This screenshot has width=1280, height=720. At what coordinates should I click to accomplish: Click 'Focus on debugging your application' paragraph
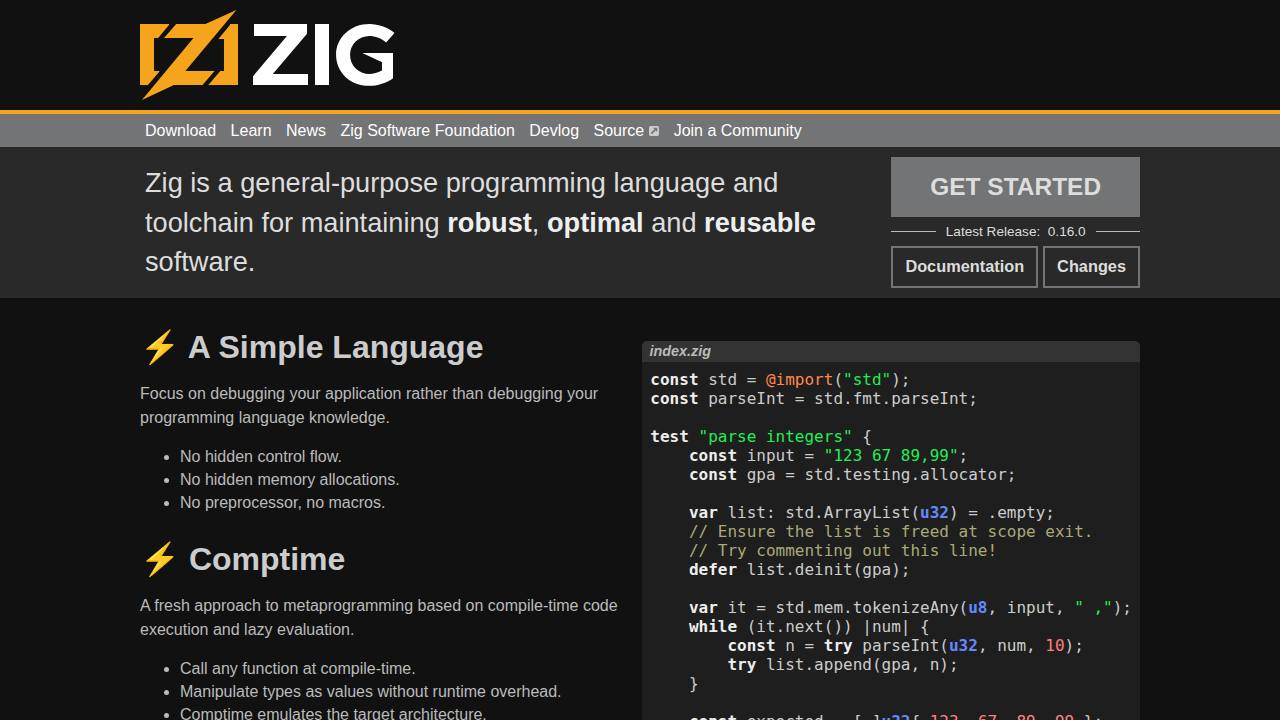pos(369,406)
